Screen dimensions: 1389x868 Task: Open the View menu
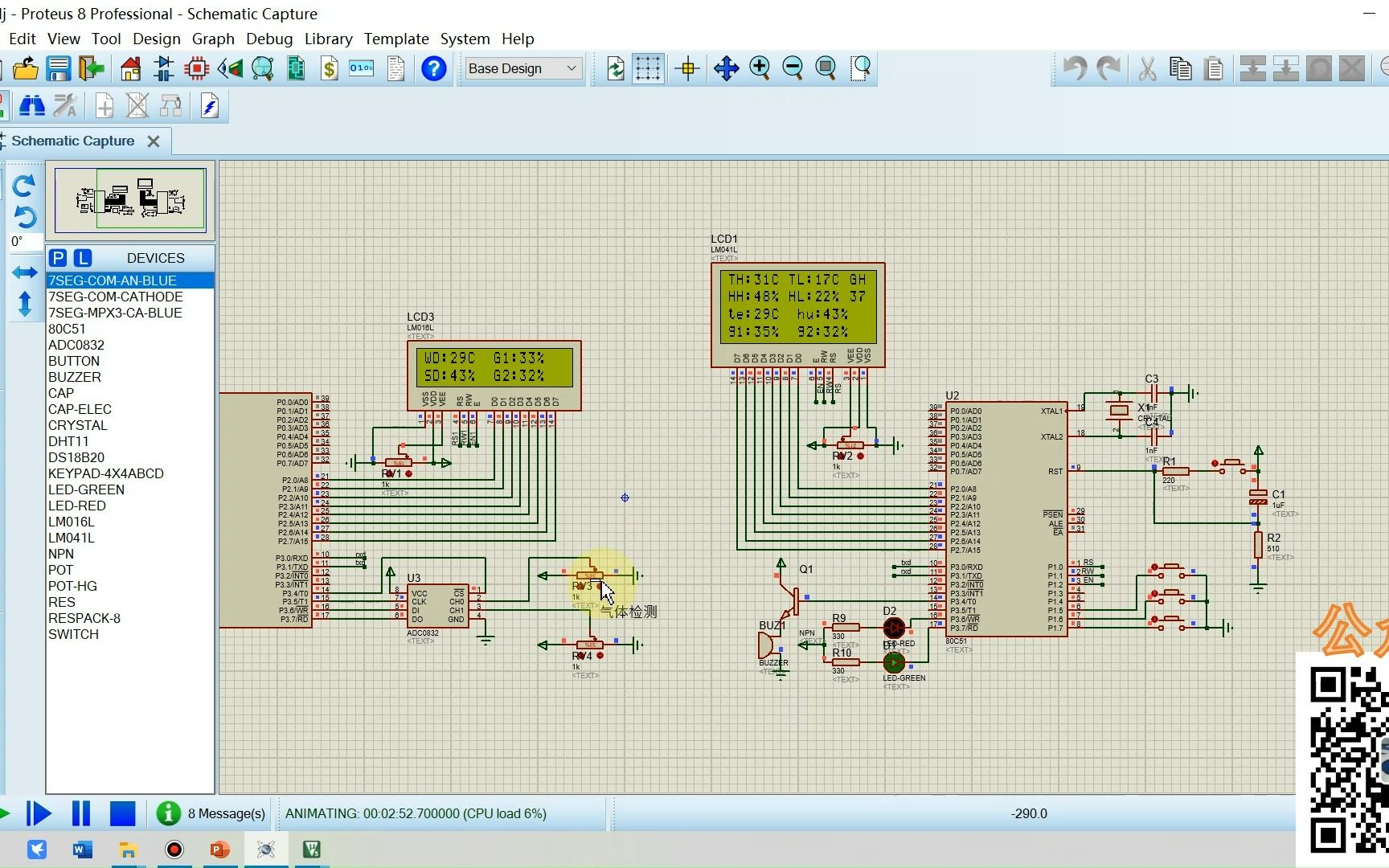pos(64,39)
